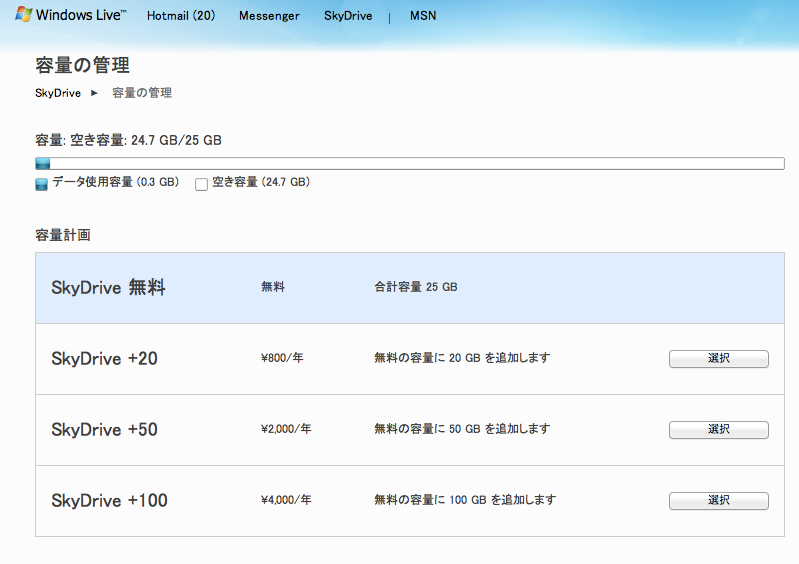This screenshot has width=799, height=564.
Task: Click the blue データ使用容量 legend swatch
Action: click(x=41, y=184)
